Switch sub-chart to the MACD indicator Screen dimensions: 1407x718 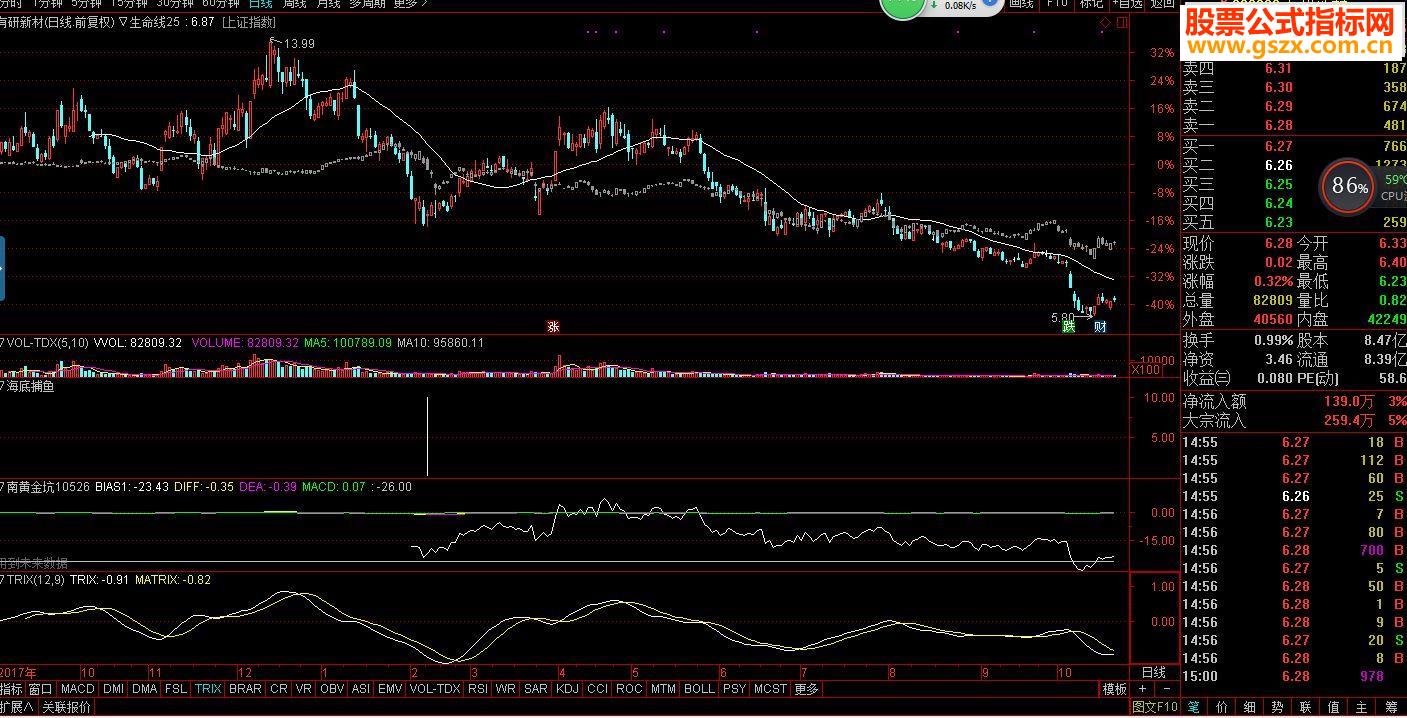tap(77, 689)
